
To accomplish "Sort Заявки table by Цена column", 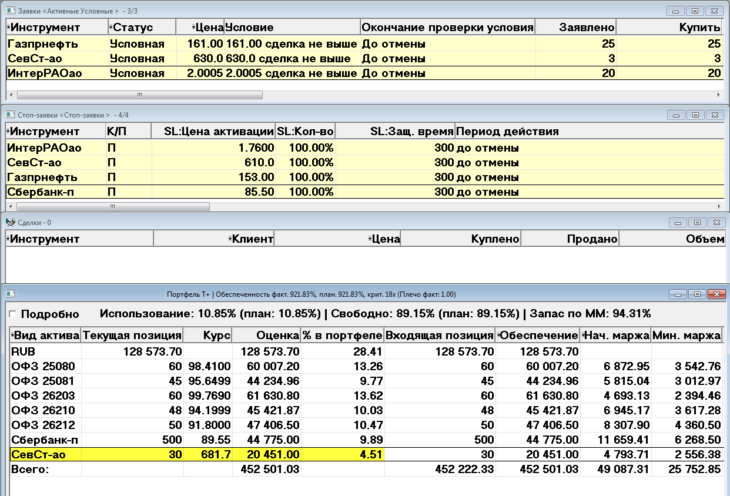I will [200, 27].
